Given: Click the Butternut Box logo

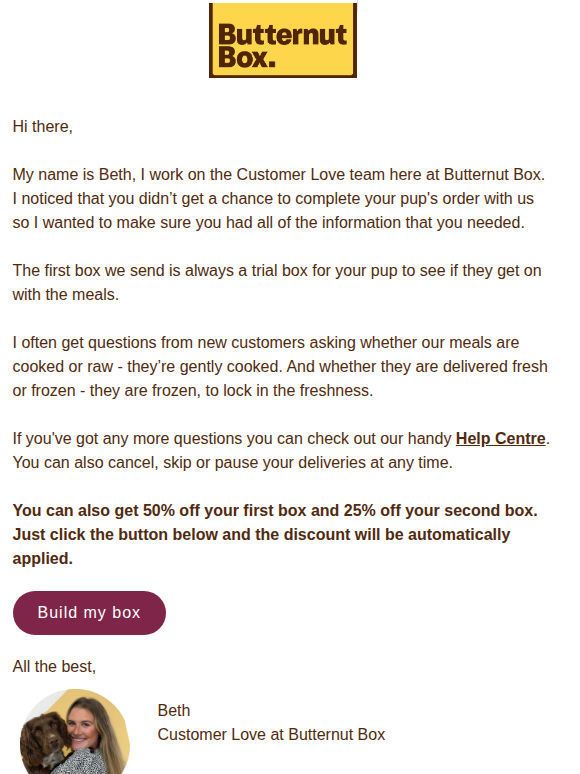Looking at the screenshot, I should click(x=283, y=40).
